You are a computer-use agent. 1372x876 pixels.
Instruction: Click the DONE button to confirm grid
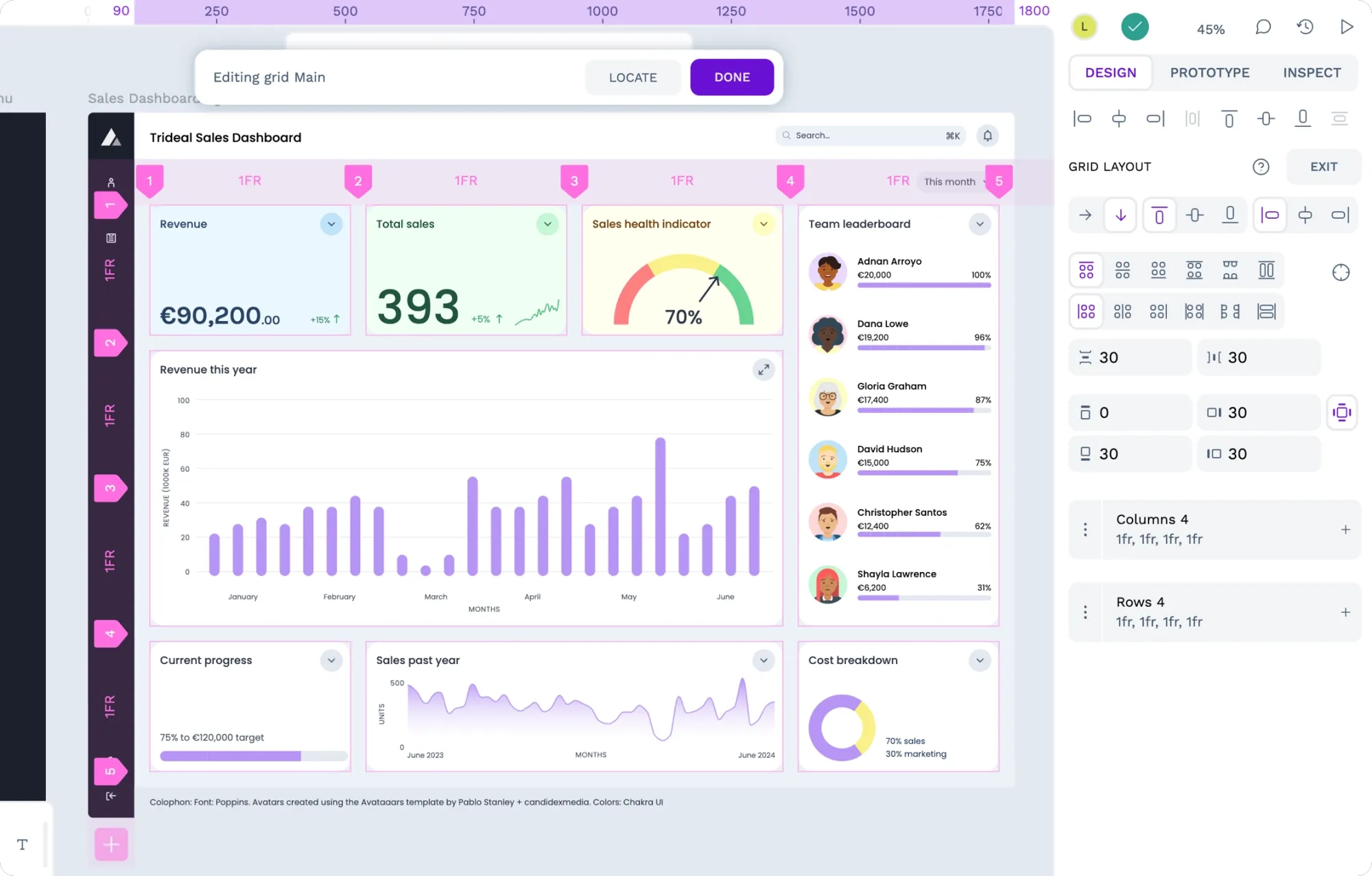(x=731, y=77)
